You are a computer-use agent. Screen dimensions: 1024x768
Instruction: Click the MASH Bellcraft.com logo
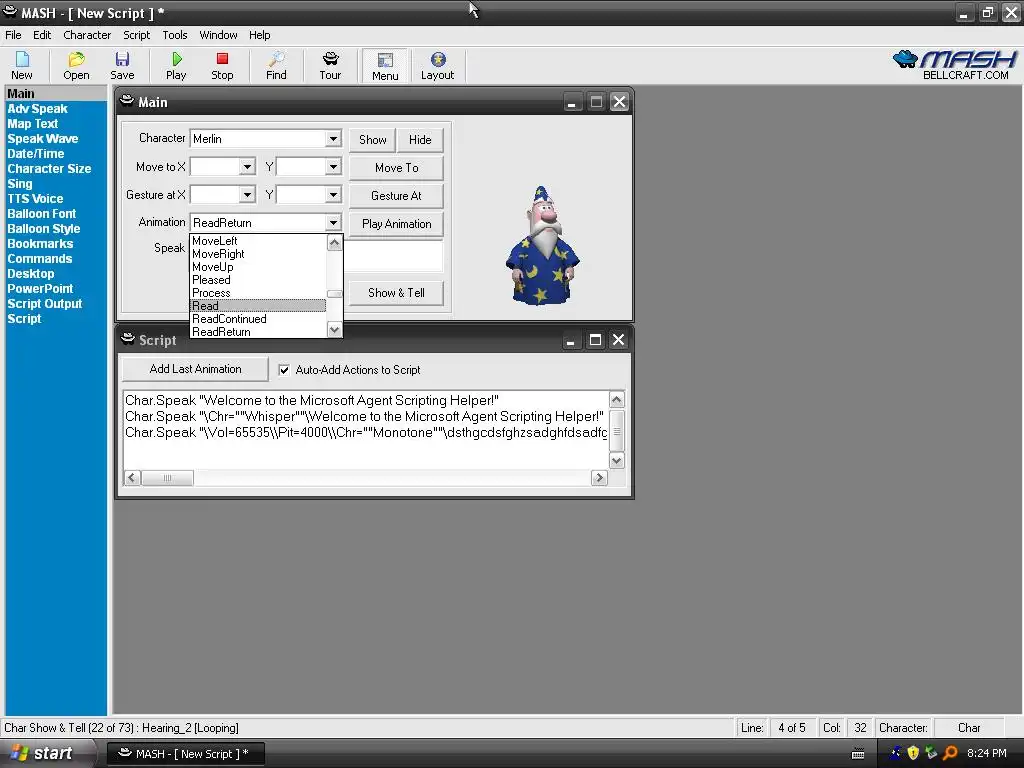[x=954, y=65]
